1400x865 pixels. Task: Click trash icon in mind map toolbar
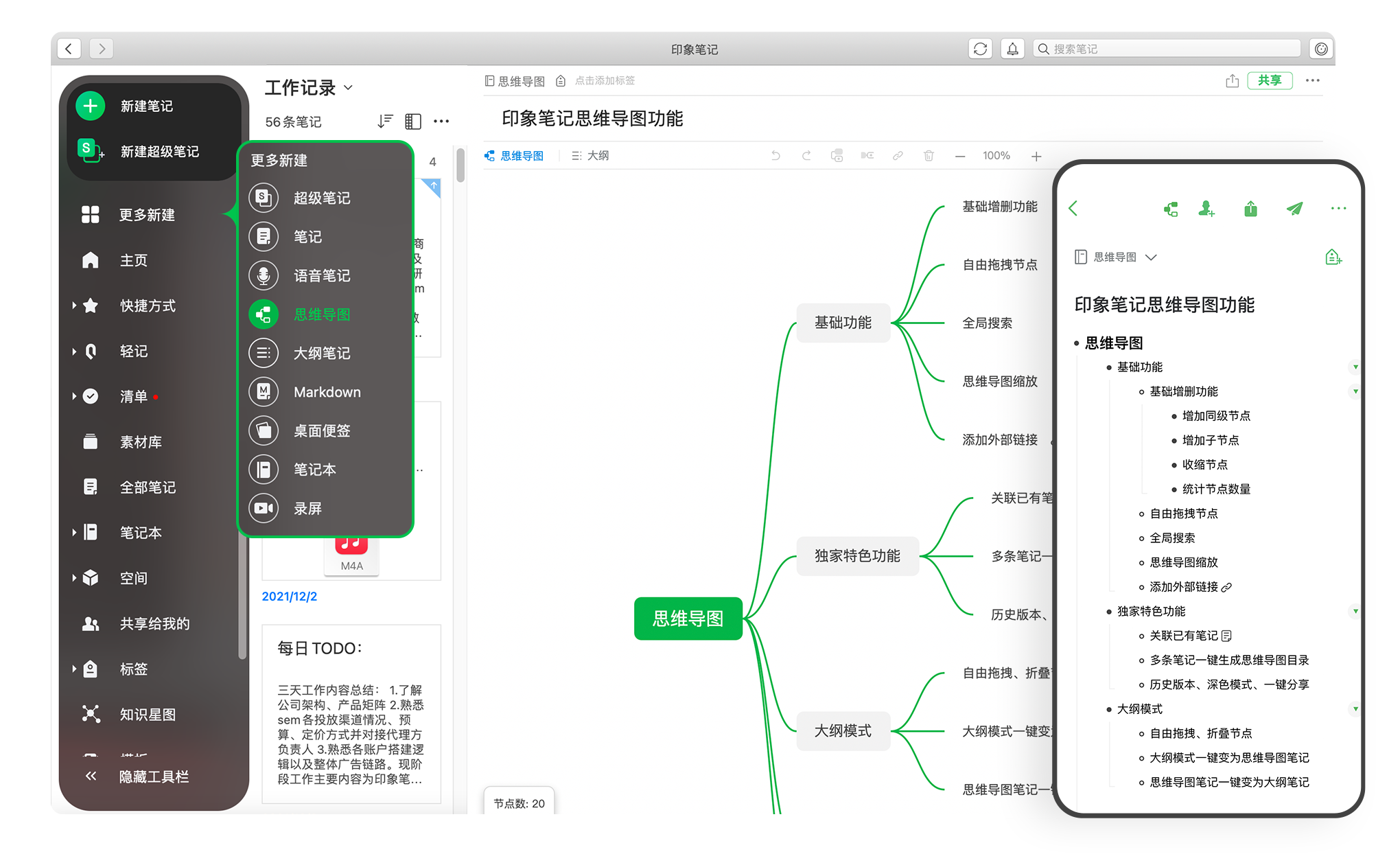[929, 156]
